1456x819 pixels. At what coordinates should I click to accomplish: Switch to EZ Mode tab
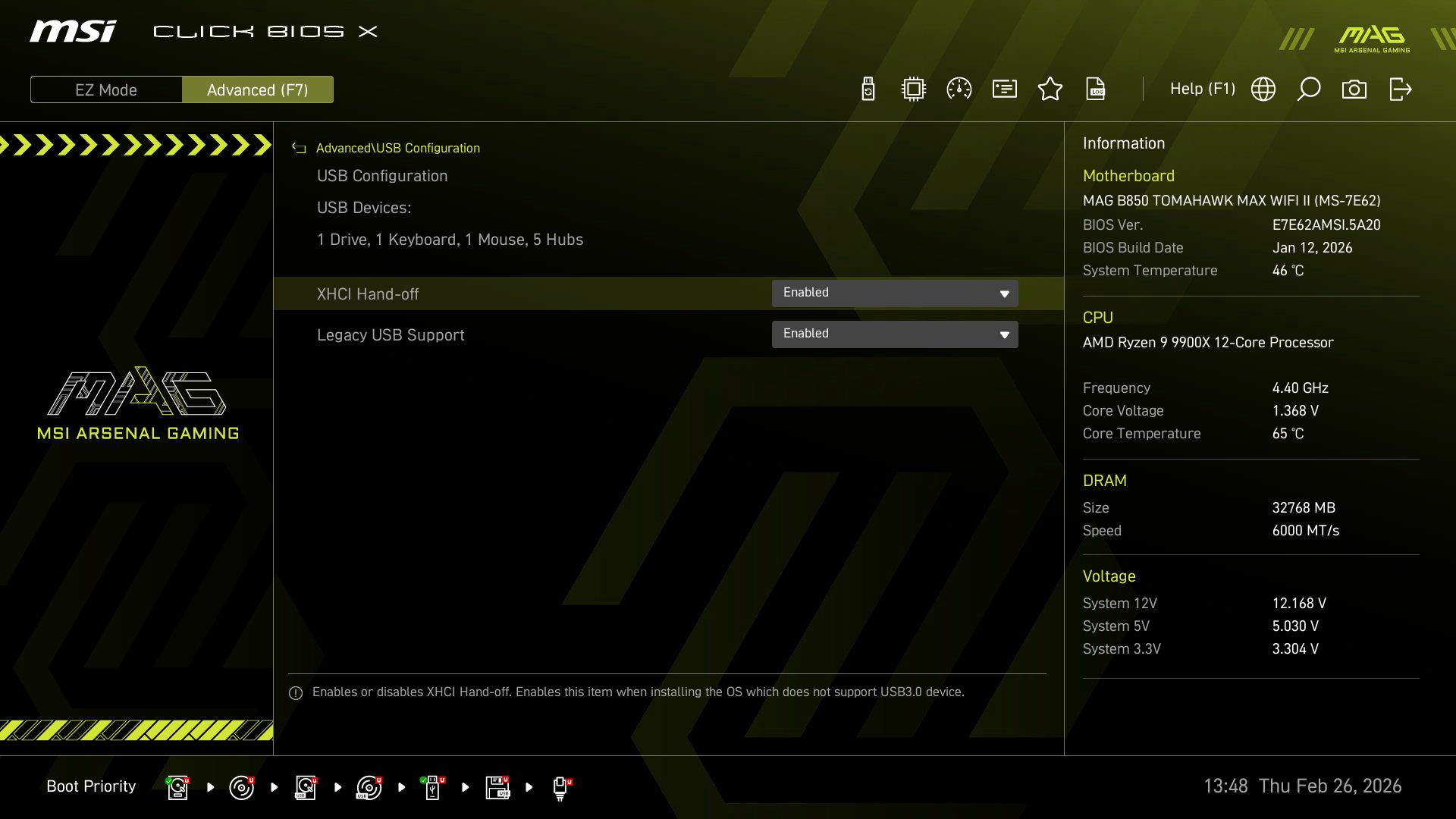pos(106,89)
